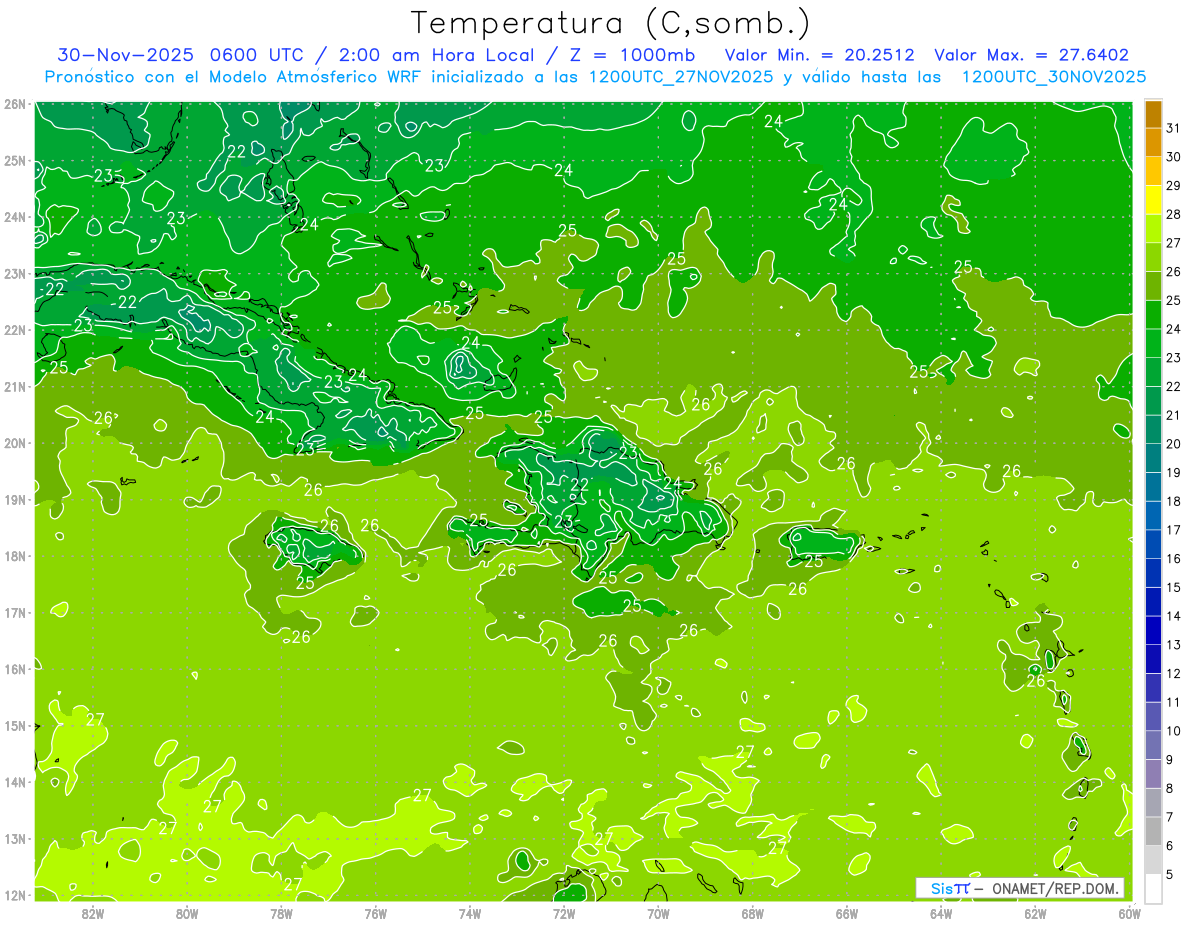Click the yellow legend swatch between 28 and 29
This screenshot has height=927, width=1200.
(1153, 200)
